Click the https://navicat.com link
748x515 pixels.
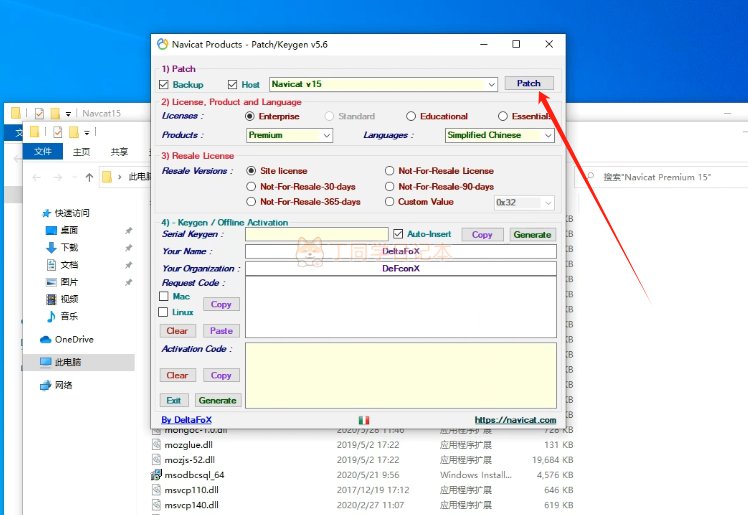tap(514, 420)
